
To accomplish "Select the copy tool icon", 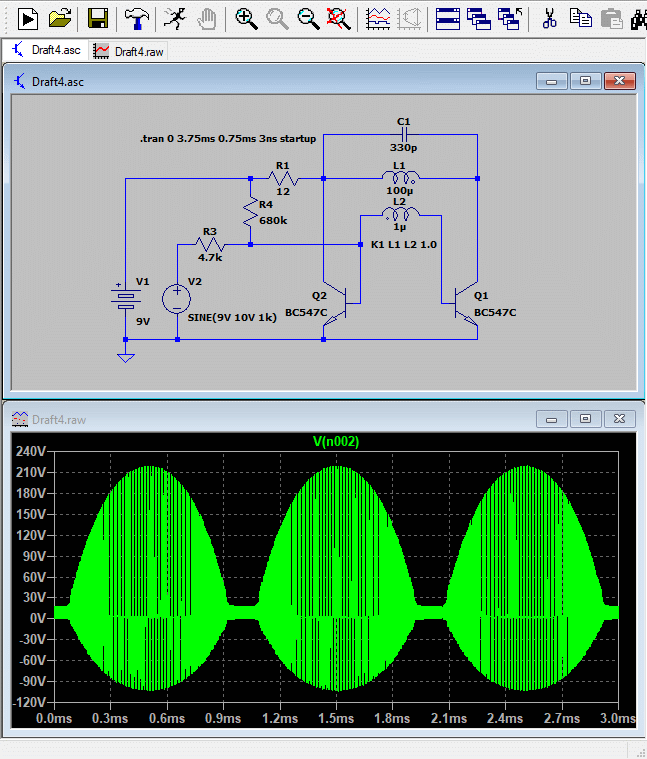I will pos(581,19).
